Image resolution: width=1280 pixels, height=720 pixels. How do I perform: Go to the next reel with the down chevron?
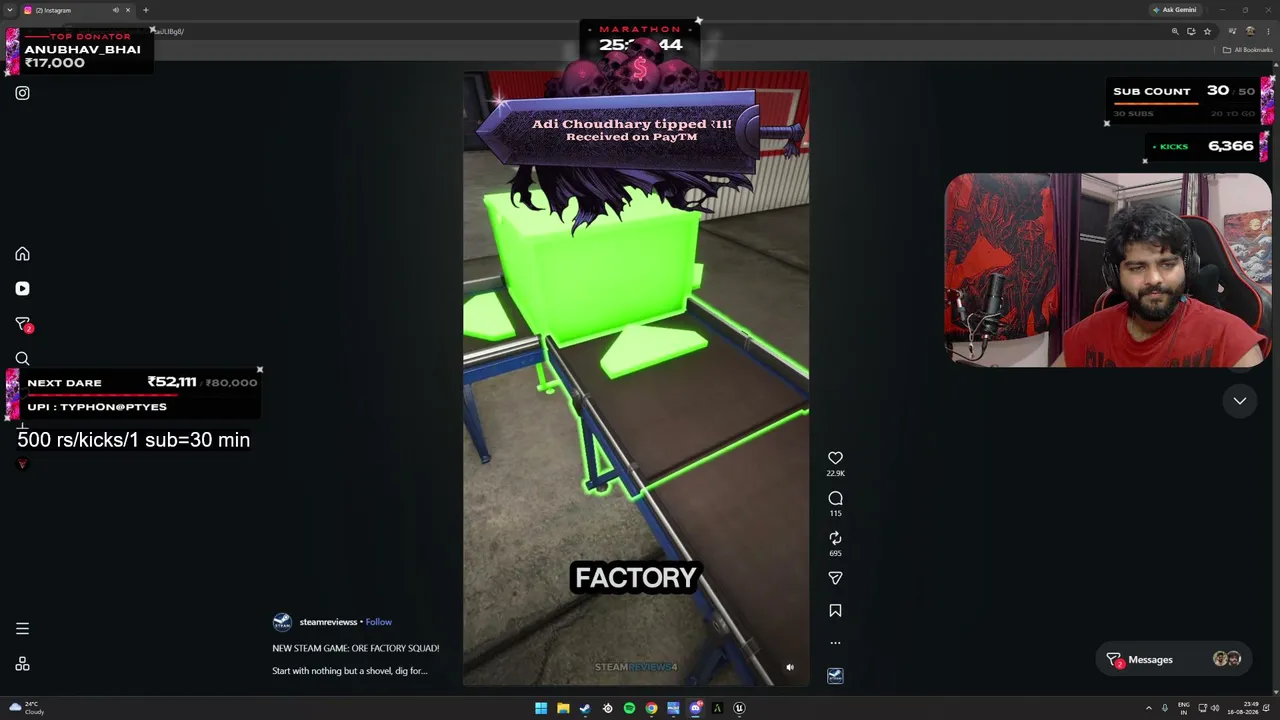click(x=1239, y=401)
